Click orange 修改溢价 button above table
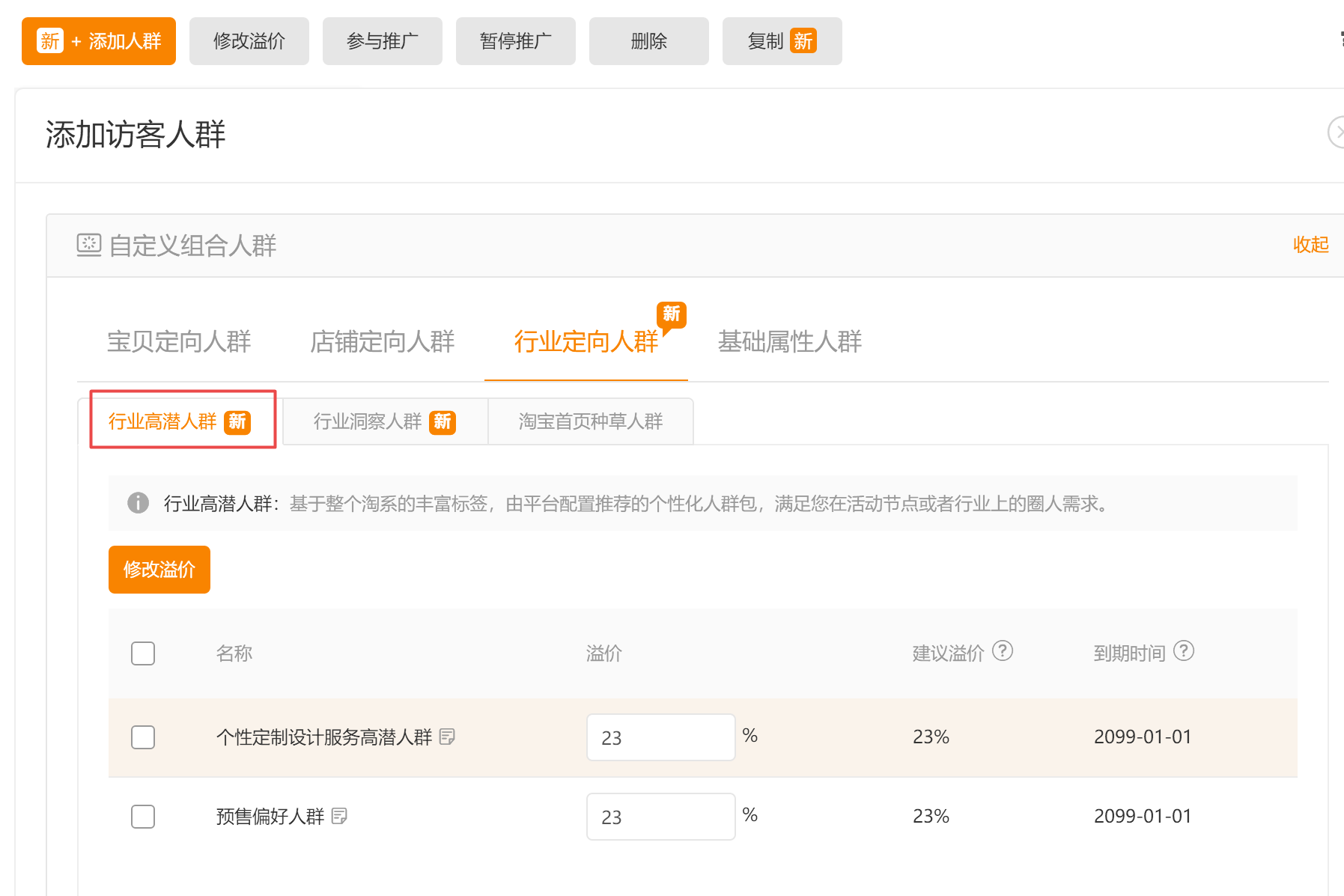The height and width of the screenshot is (896, 1344). [159, 570]
